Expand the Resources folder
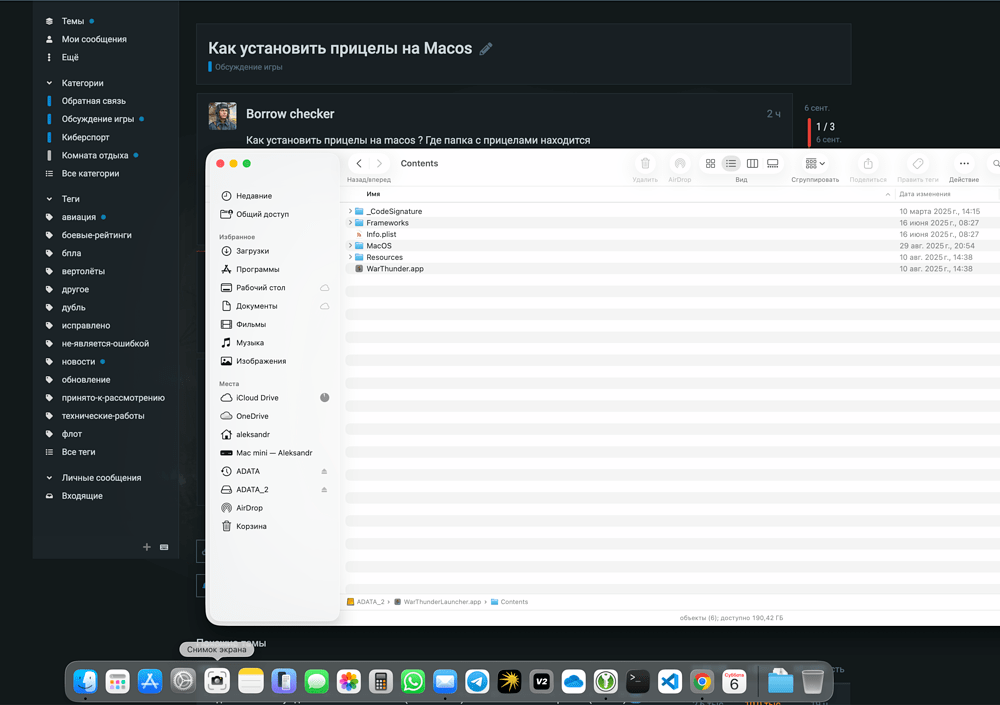The height and width of the screenshot is (705, 1000). 350,257
